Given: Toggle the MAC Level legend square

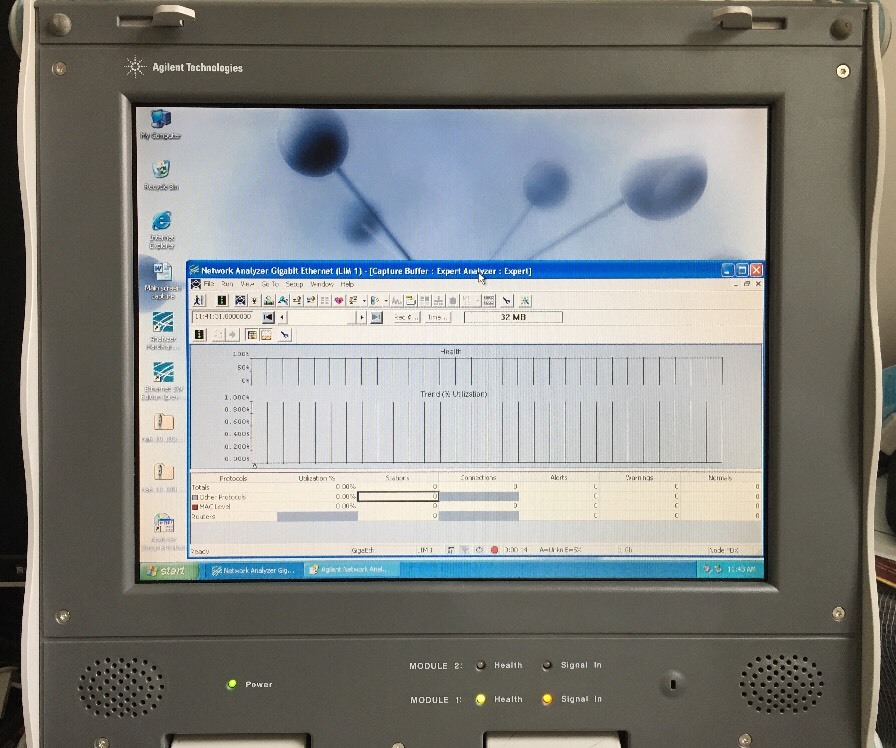Looking at the screenshot, I should pyautogui.click(x=194, y=504).
